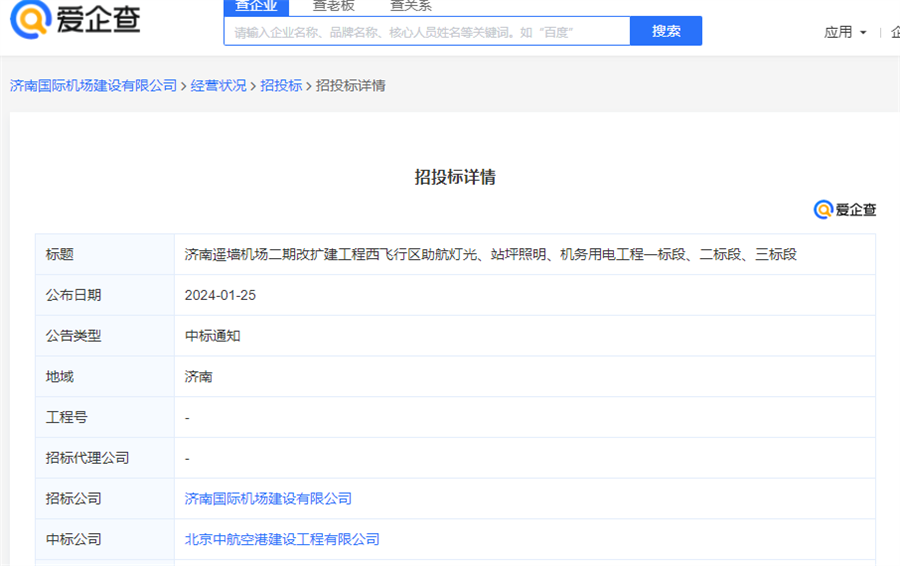Go to 招投标 breadcrumb link
Screen dimensions: 900x566
[281, 86]
